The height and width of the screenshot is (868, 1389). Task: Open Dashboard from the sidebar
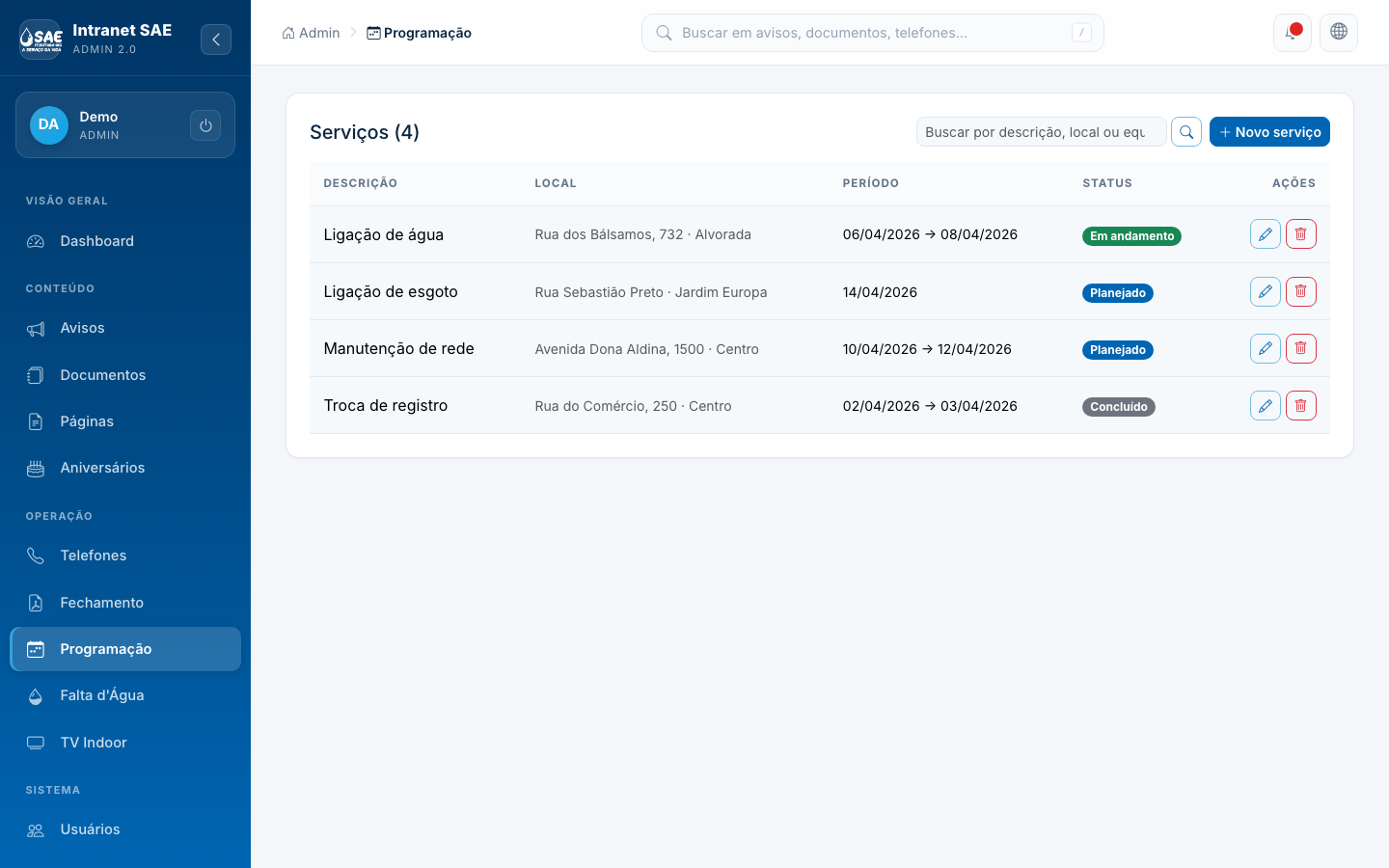point(125,241)
